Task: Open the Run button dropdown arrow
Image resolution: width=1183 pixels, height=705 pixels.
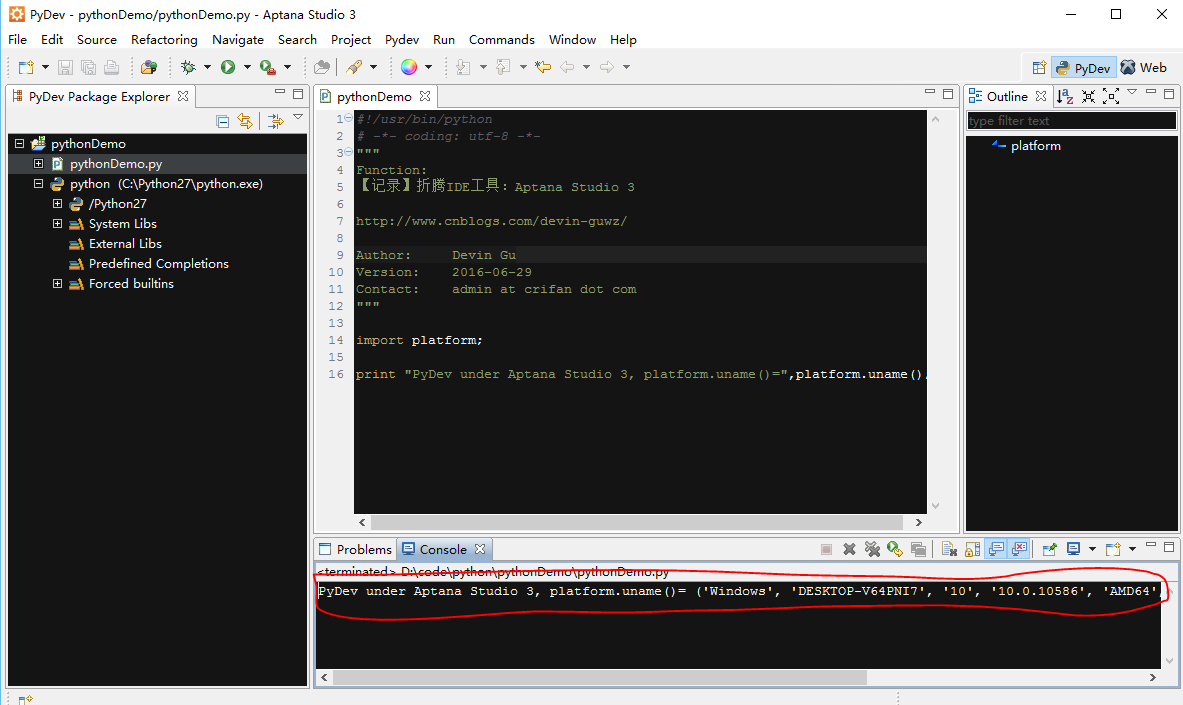Action: coord(247,67)
